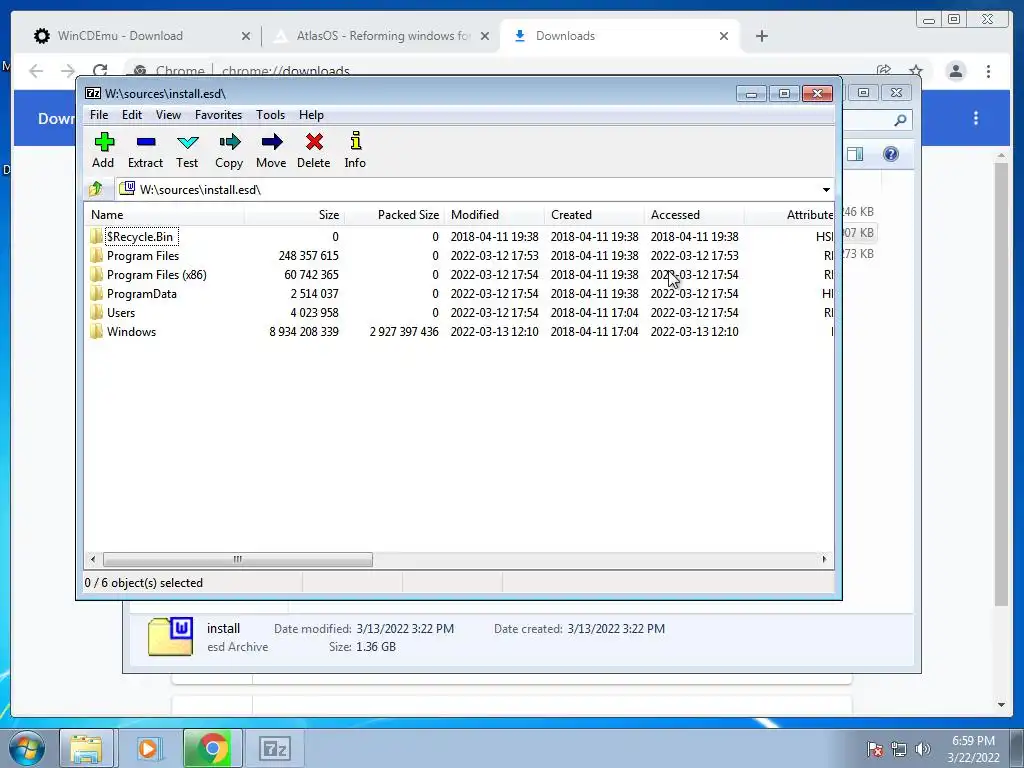
Task: Open Downloads page more-actions menu
Action: tap(976, 118)
